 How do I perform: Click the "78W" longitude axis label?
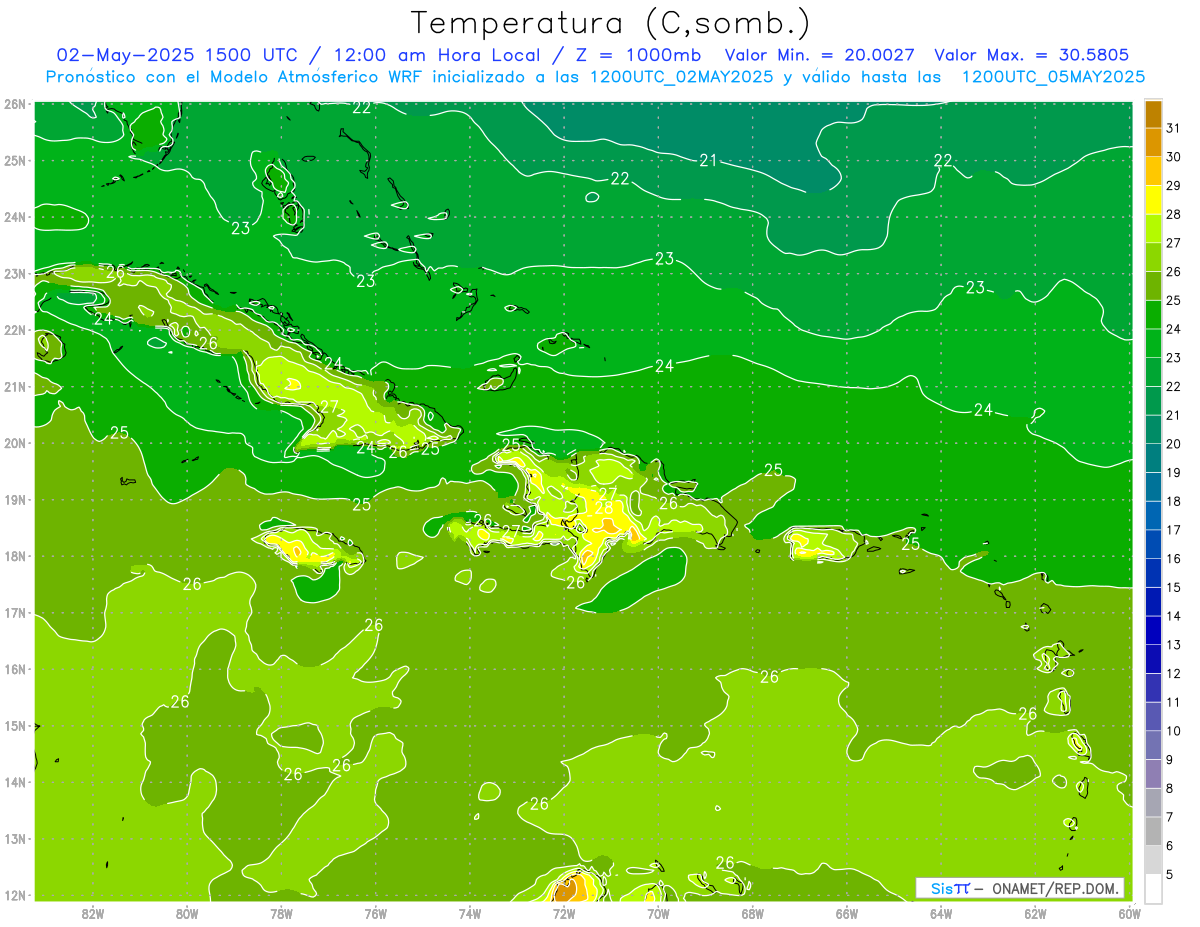(281, 912)
